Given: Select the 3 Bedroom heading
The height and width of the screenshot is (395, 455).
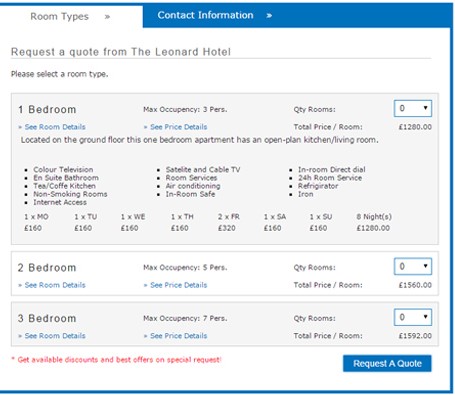Looking at the screenshot, I should click(x=47, y=318).
